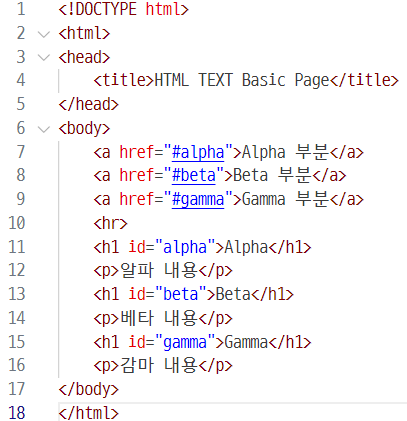Open the #gamma href link
This screenshot has height=421, width=407.
coord(198,200)
